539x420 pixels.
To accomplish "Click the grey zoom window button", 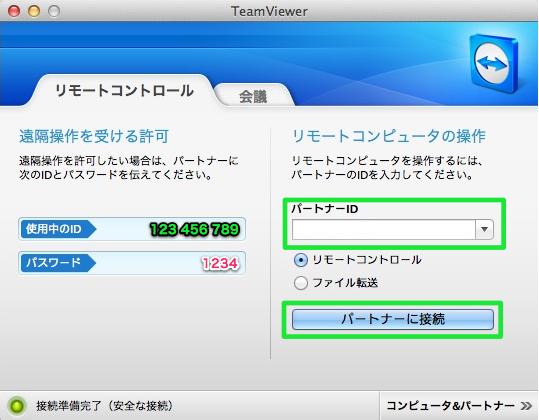I will pyautogui.click(x=54, y=11).
